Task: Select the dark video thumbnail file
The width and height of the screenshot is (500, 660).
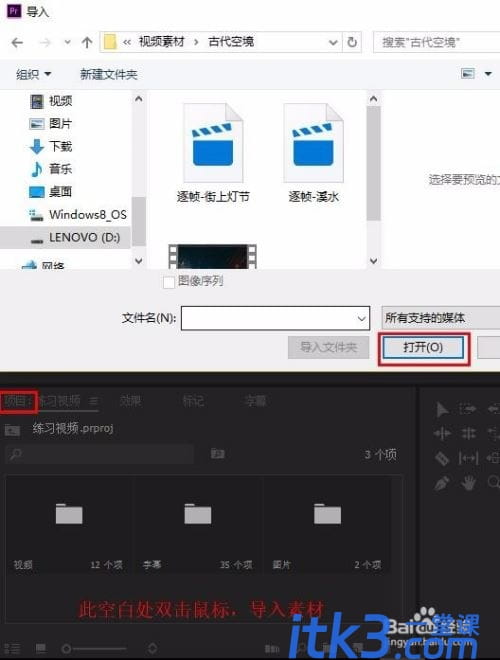Action: pos(213,256)
